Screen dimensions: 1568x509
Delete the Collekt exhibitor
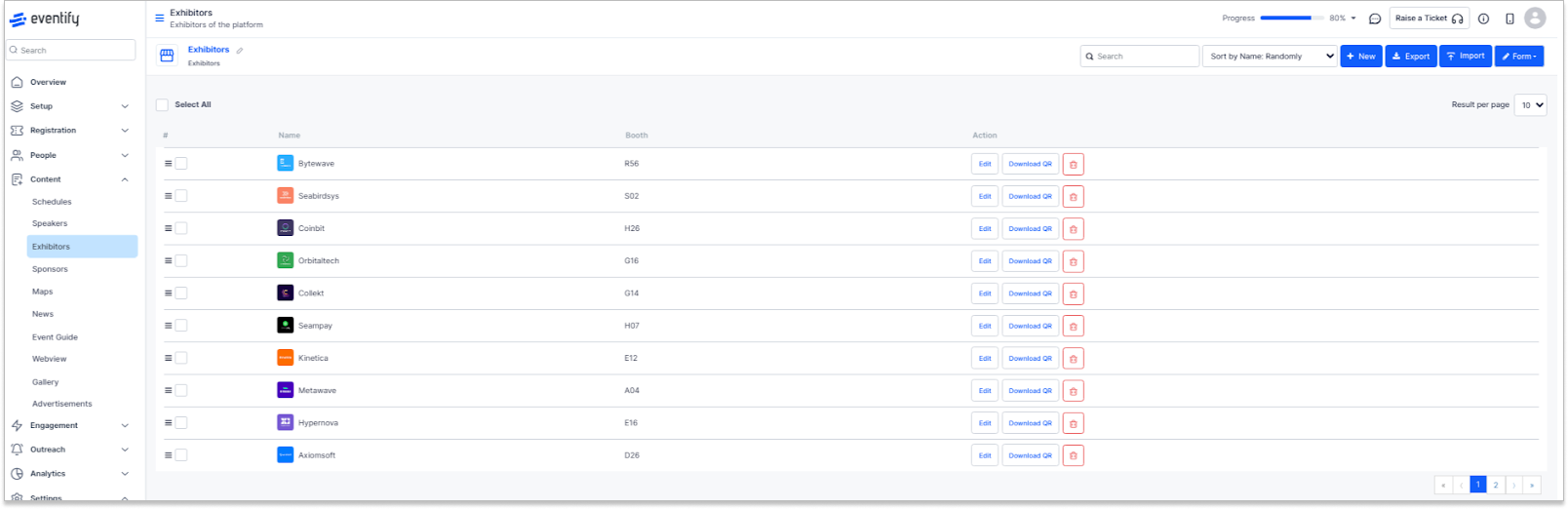point(1073,294)
